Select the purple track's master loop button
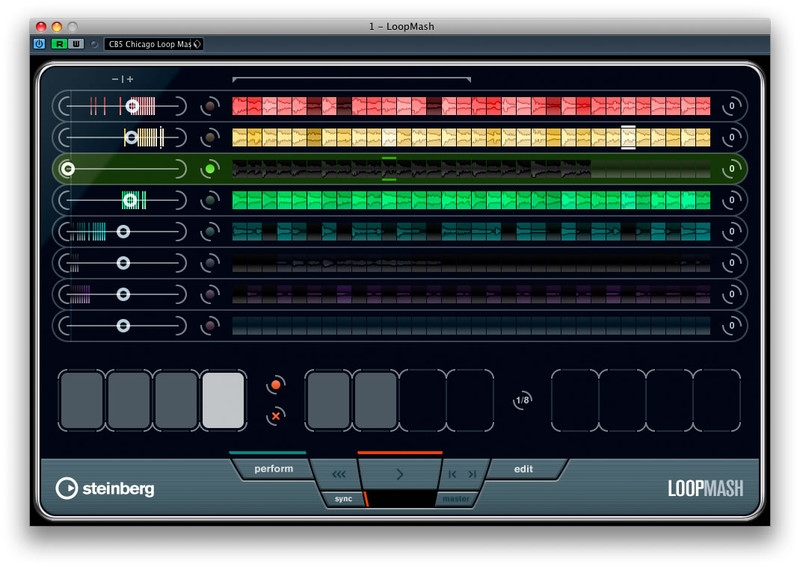The image size is (800, 567). pyautogui.click(x=210, y=294)
